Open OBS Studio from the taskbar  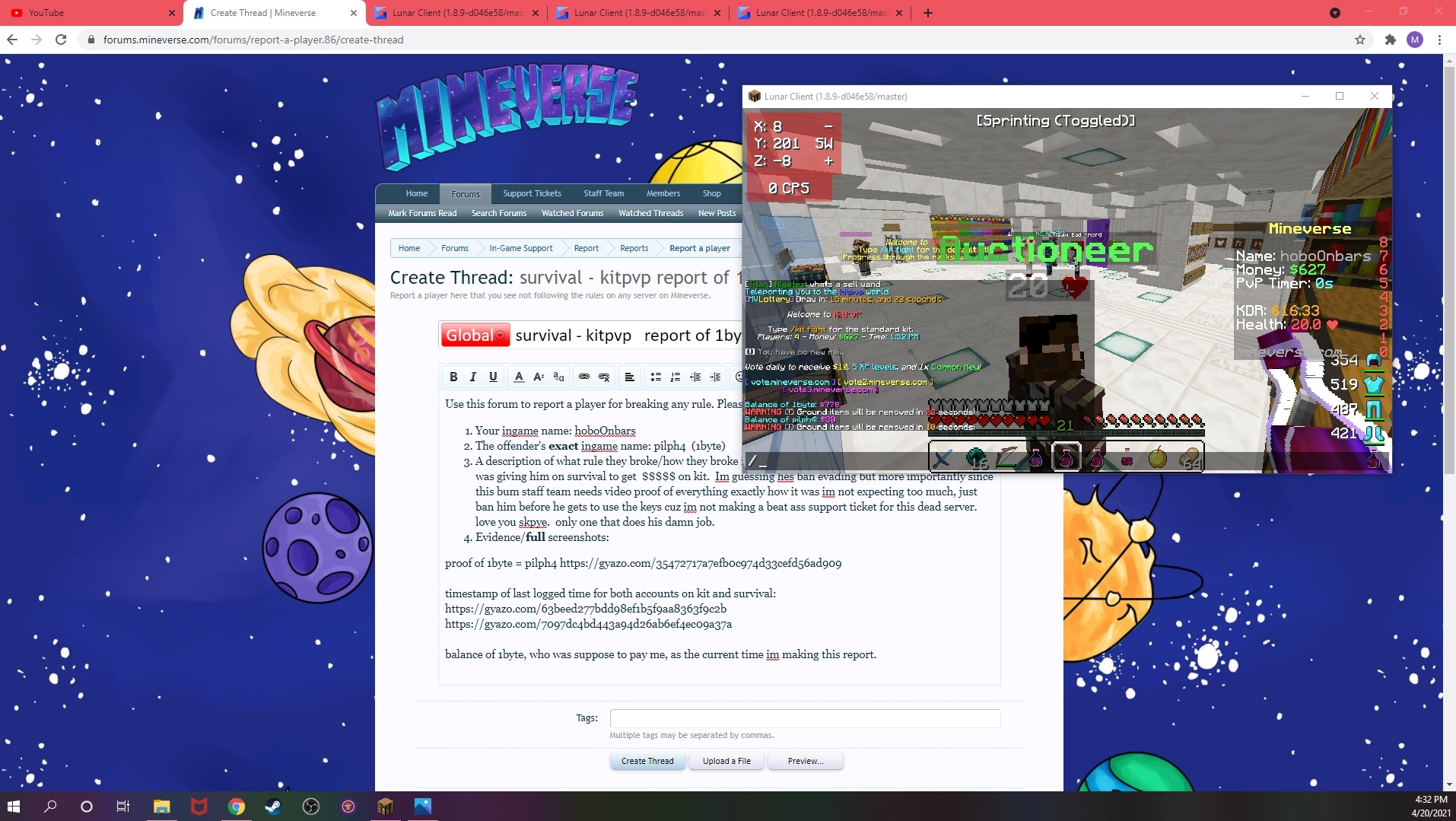click(x=310, y=807)
